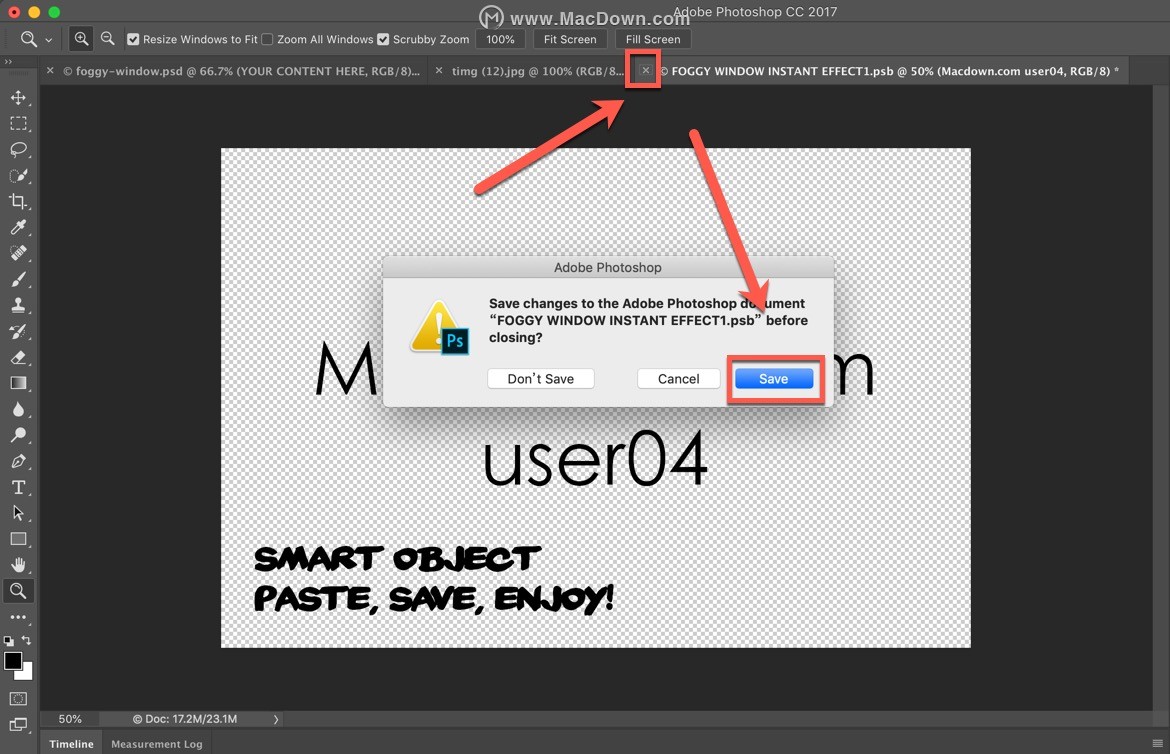1170x754 pixels.
Task: Select the Clone Stamp tool
Action: (x=18, y=305)
